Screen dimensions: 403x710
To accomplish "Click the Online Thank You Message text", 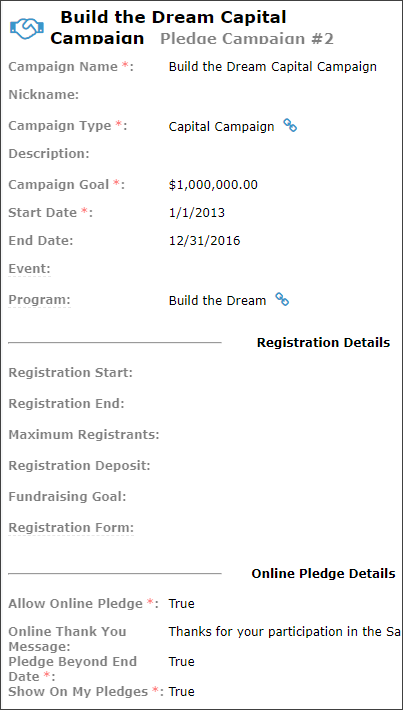I will pos(285,632).
